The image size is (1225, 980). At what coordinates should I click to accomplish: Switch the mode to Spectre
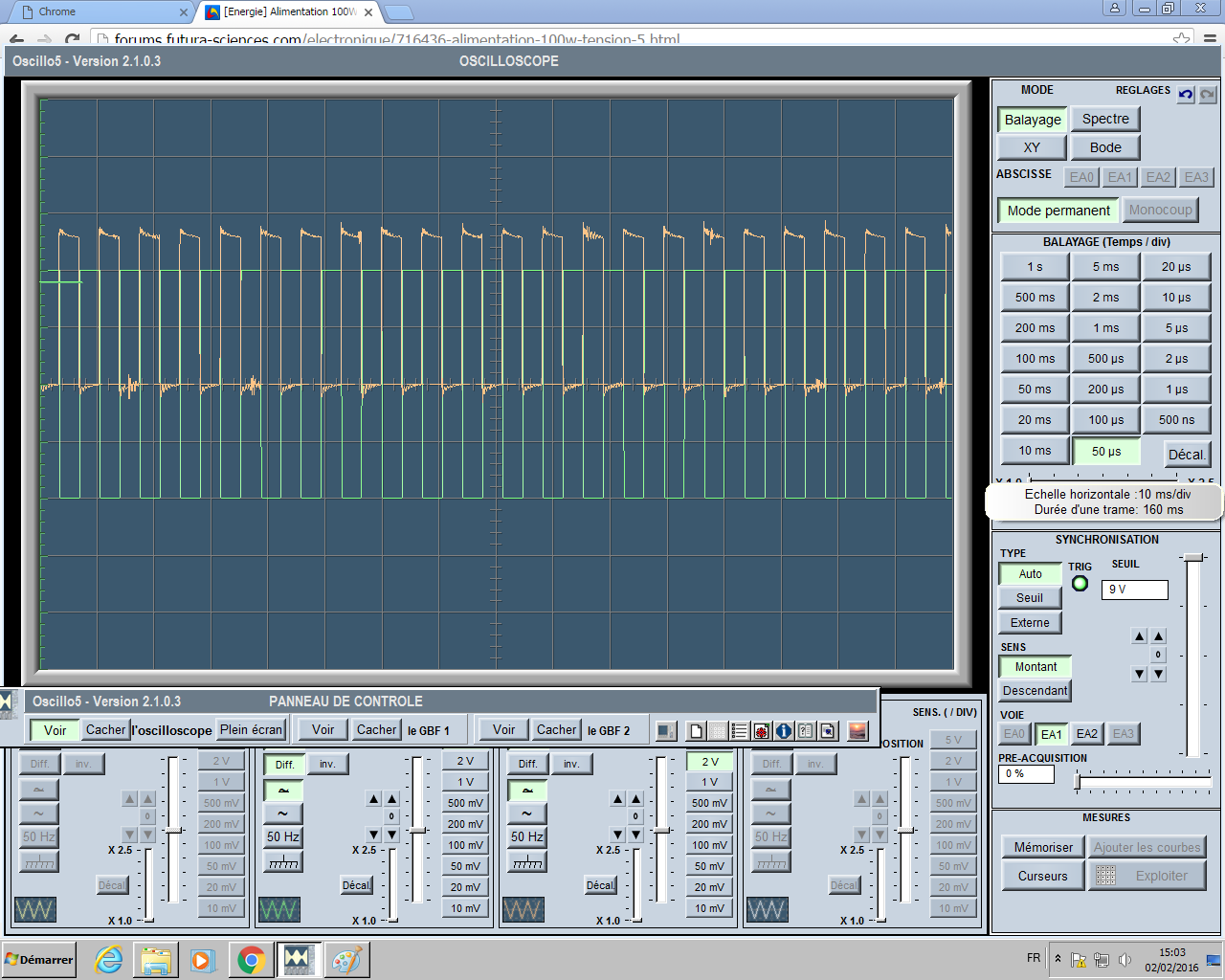pos(1105,119)
